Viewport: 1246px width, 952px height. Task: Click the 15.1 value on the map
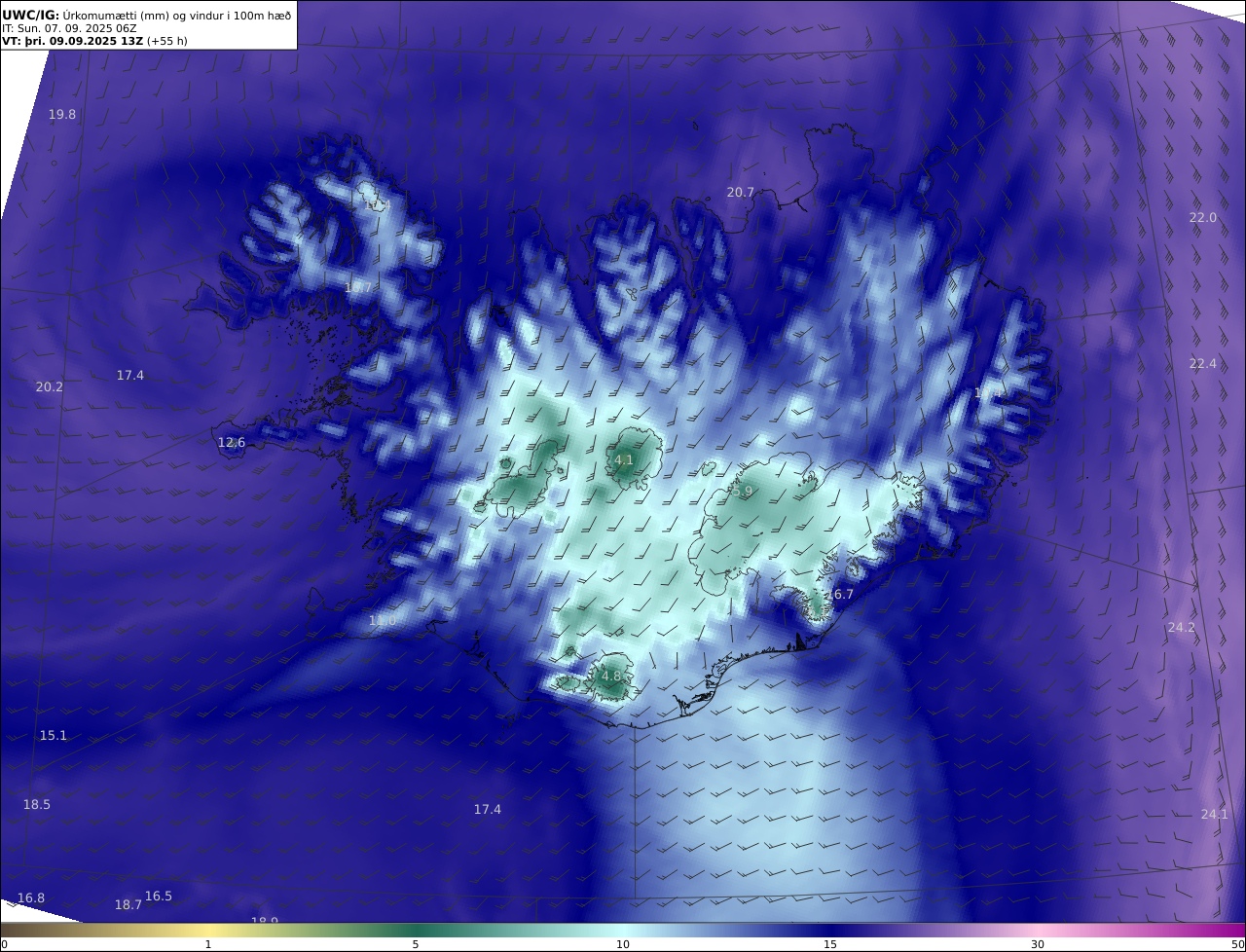click(x=54, y=736)
